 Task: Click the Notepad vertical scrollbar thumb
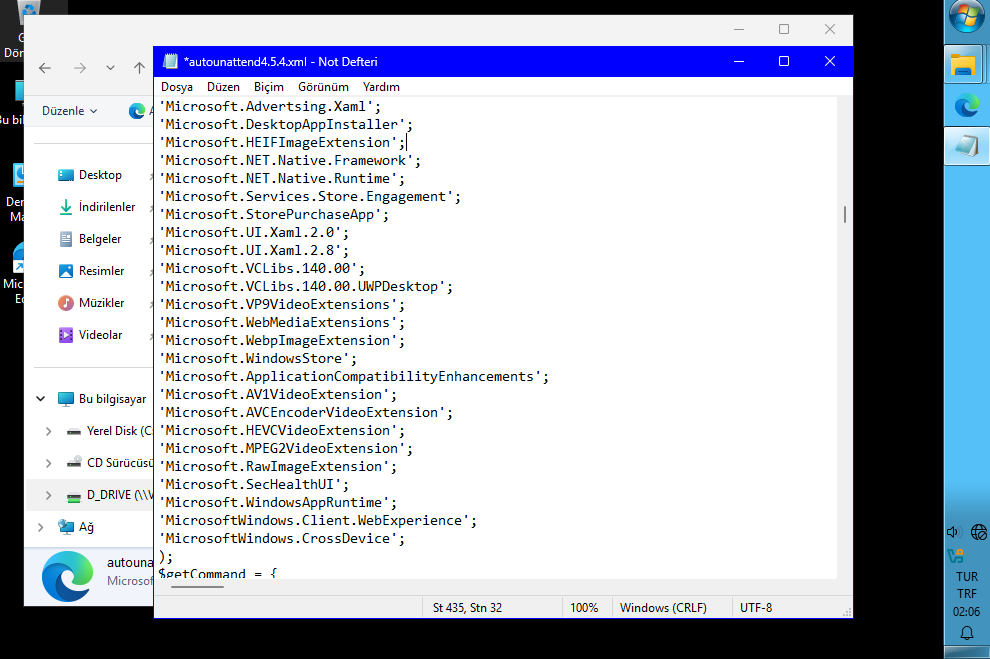[844, 215]
